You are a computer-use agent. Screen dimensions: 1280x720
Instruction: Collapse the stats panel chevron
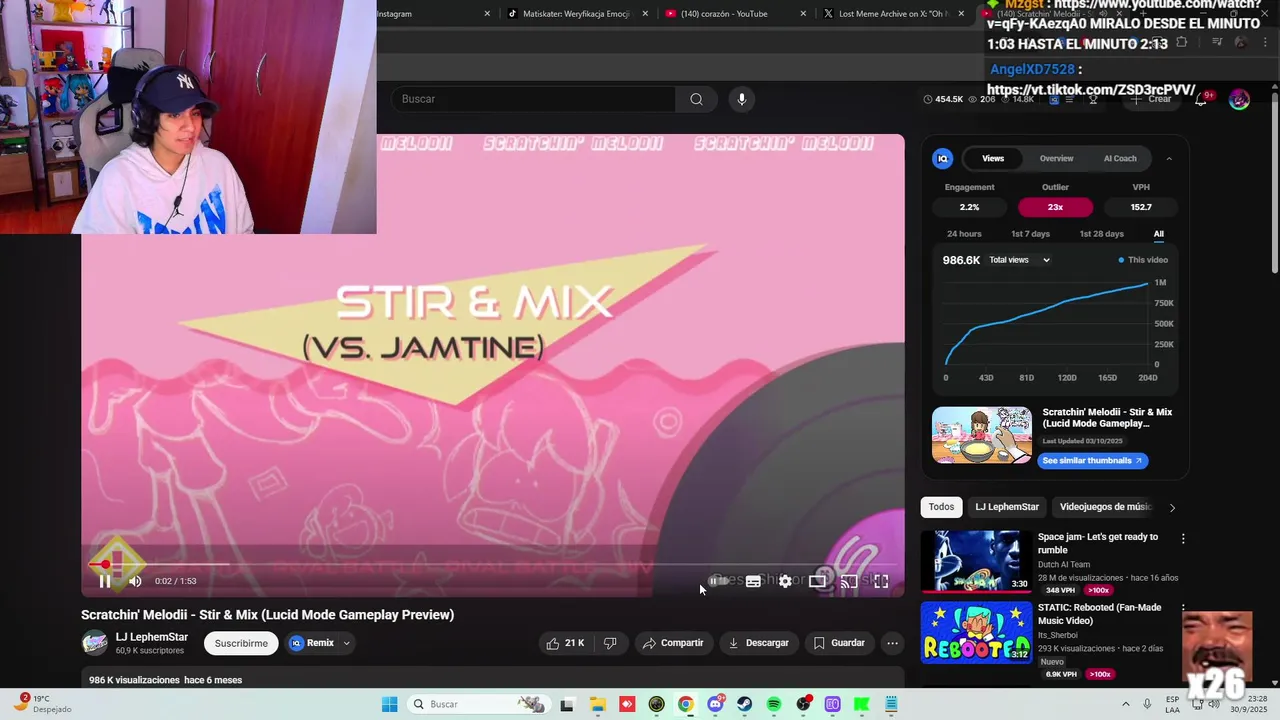(x=1169, y=158)
